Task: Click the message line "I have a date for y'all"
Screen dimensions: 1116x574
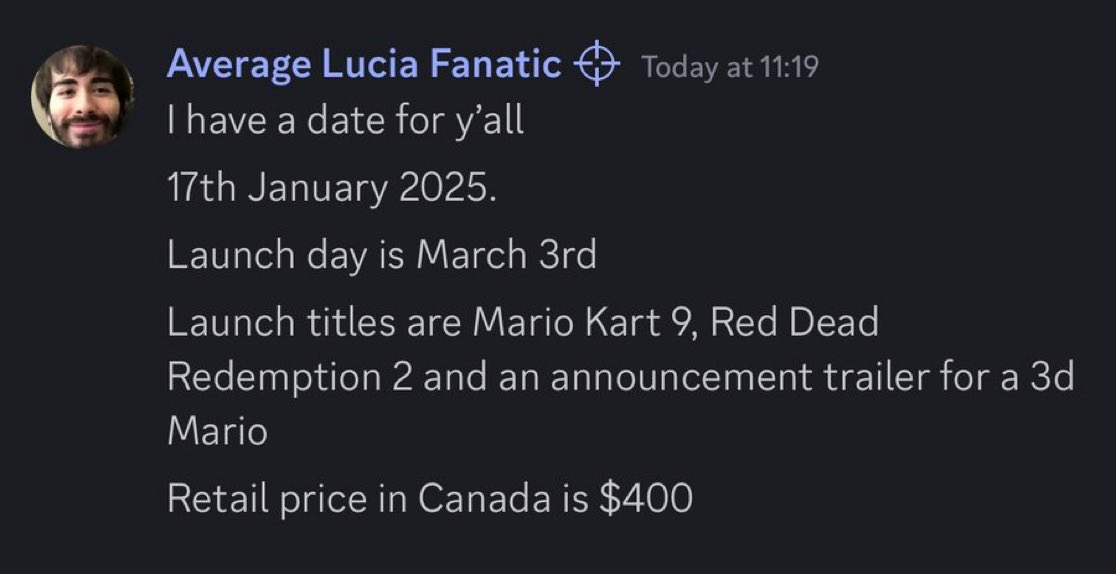Action: click(x=345, y=123)
